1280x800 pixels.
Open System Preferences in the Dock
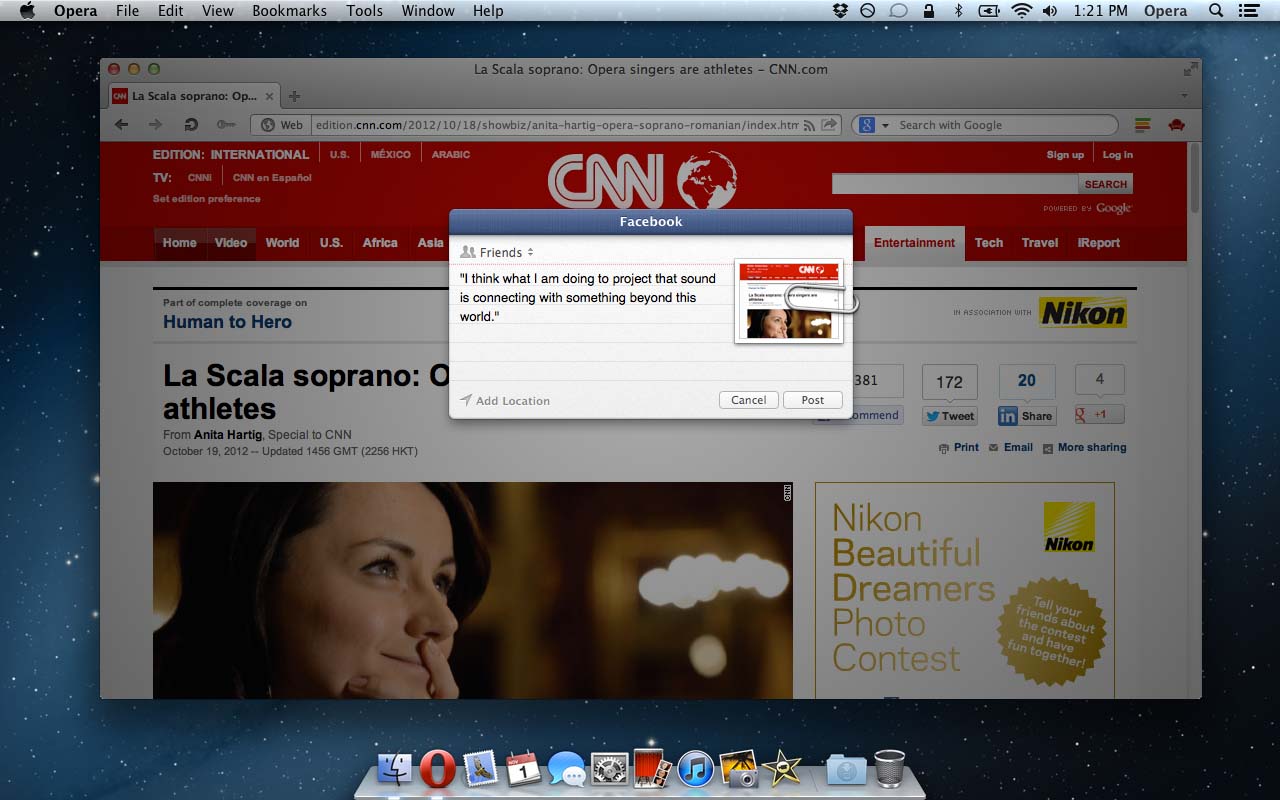pyautogui.click(x=610, y=769)
